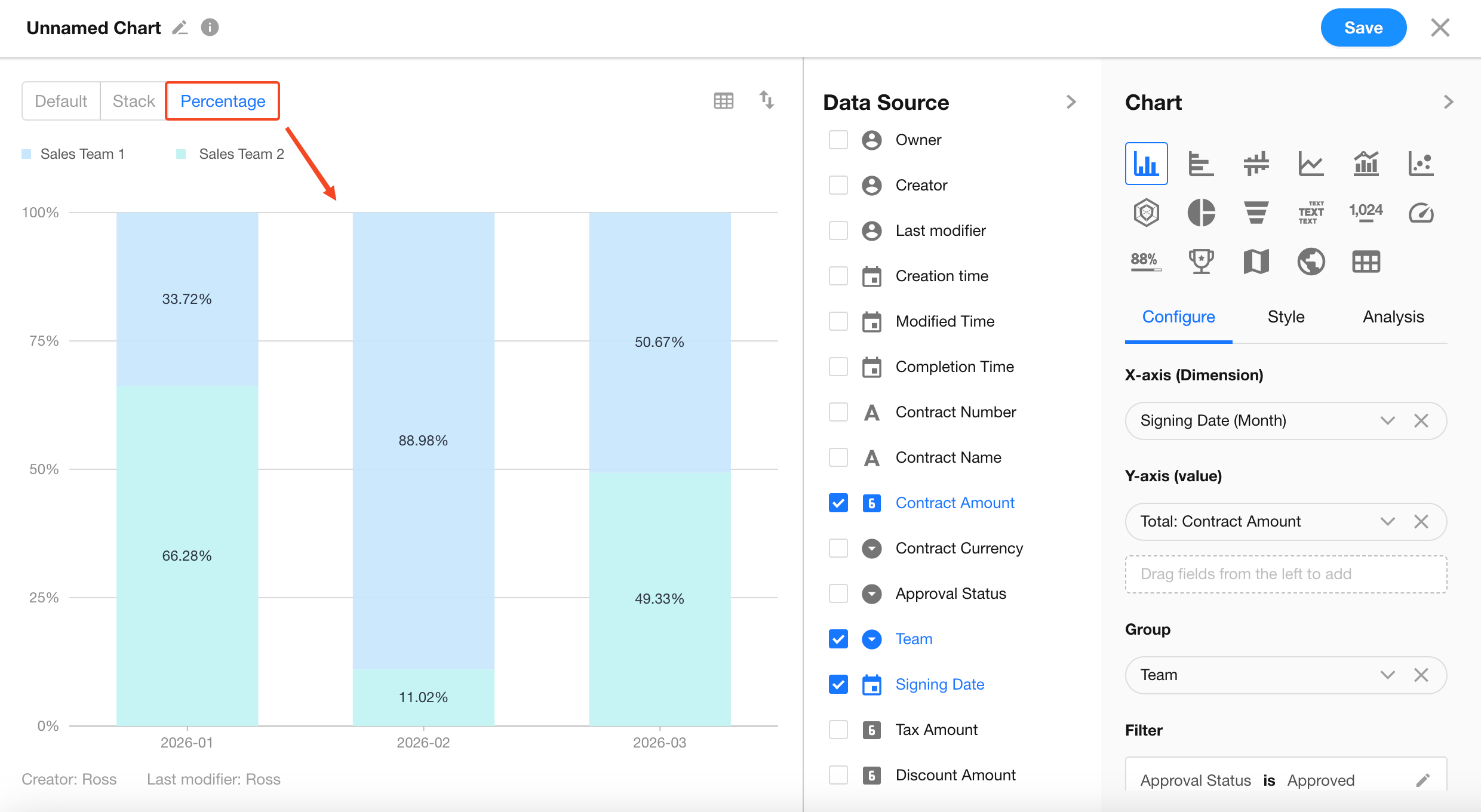Enable the Approval Status checkbox
The height and width of the screenshot is (812, 1481).
838,593
